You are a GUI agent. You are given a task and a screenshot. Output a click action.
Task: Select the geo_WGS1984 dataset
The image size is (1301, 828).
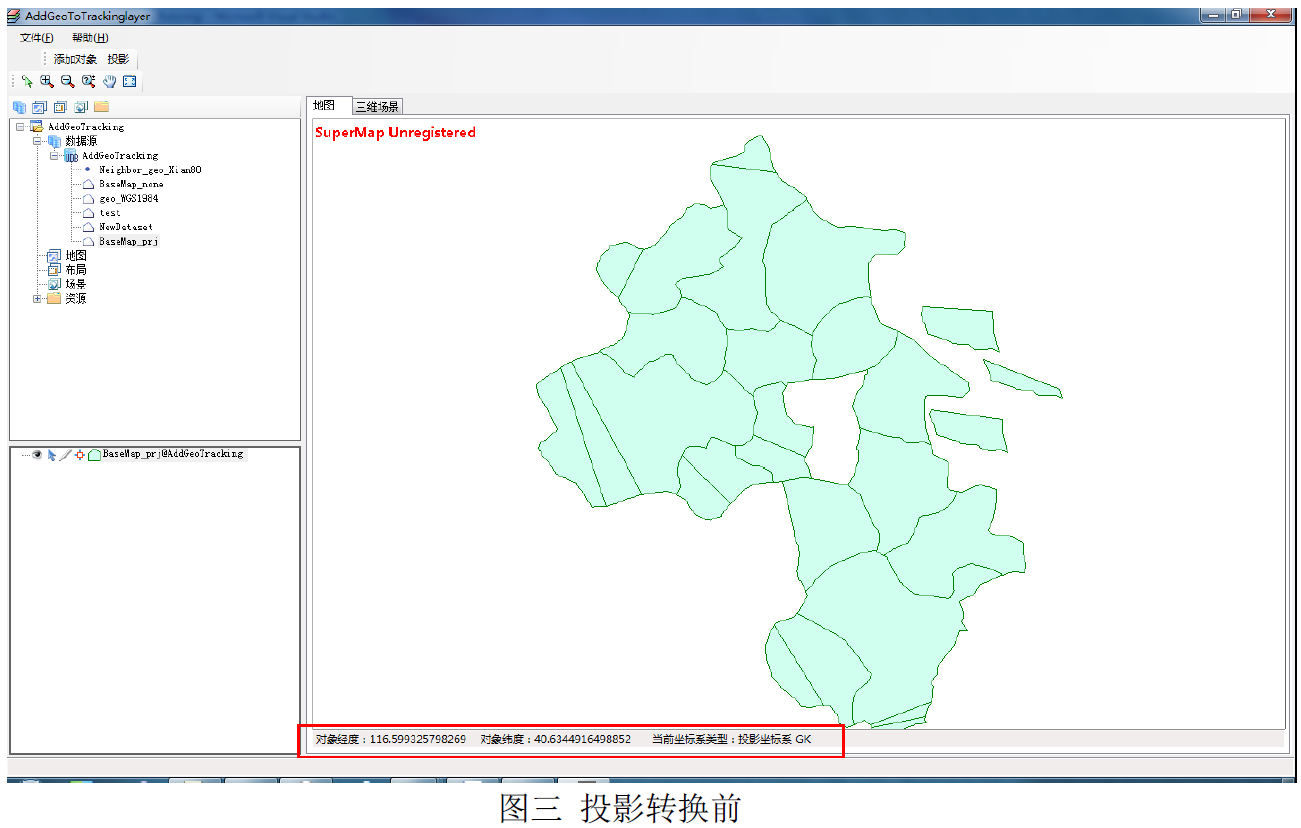[x=128, y=199]
